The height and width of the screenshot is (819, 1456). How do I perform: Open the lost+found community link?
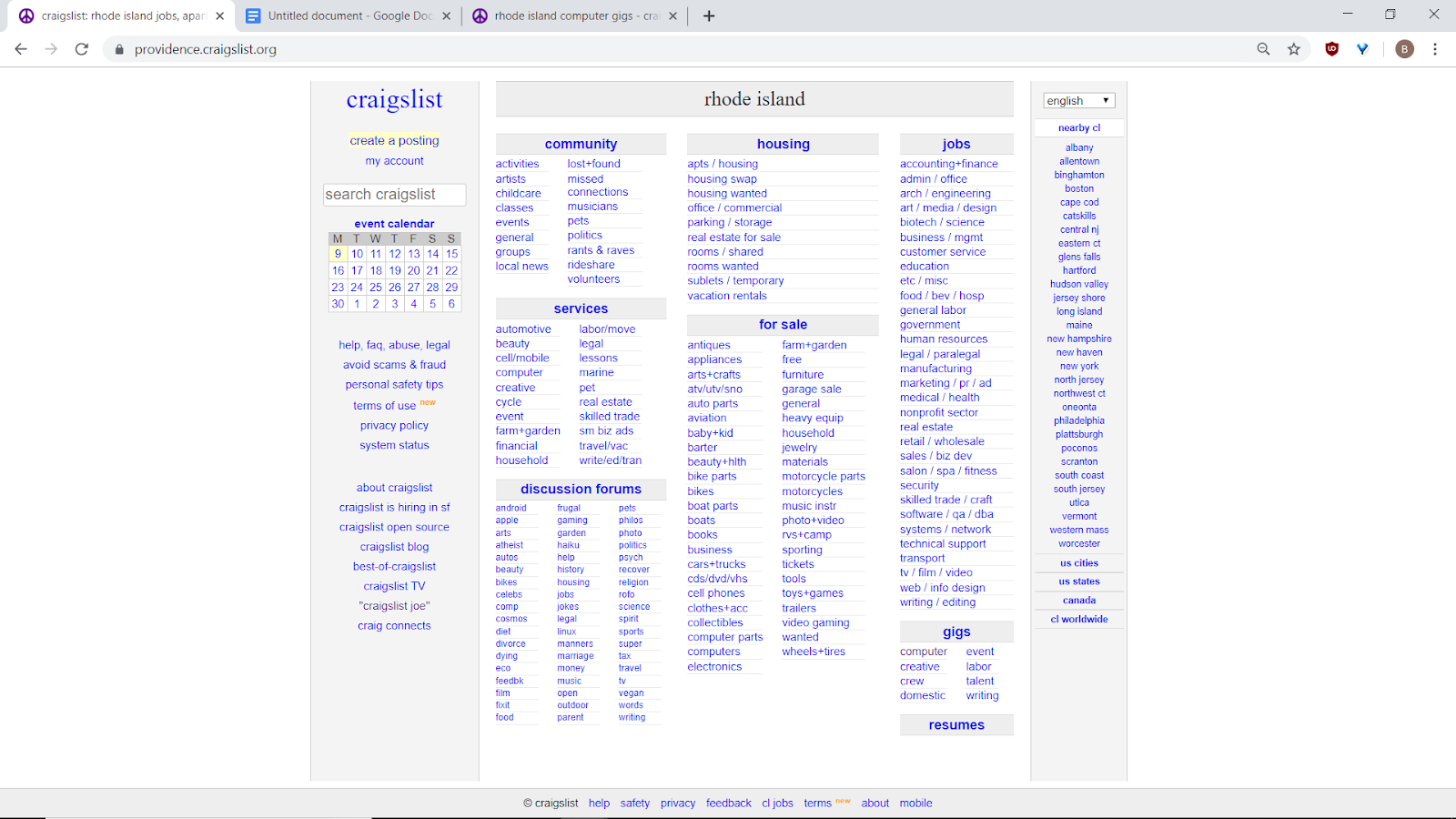[594, 164]
